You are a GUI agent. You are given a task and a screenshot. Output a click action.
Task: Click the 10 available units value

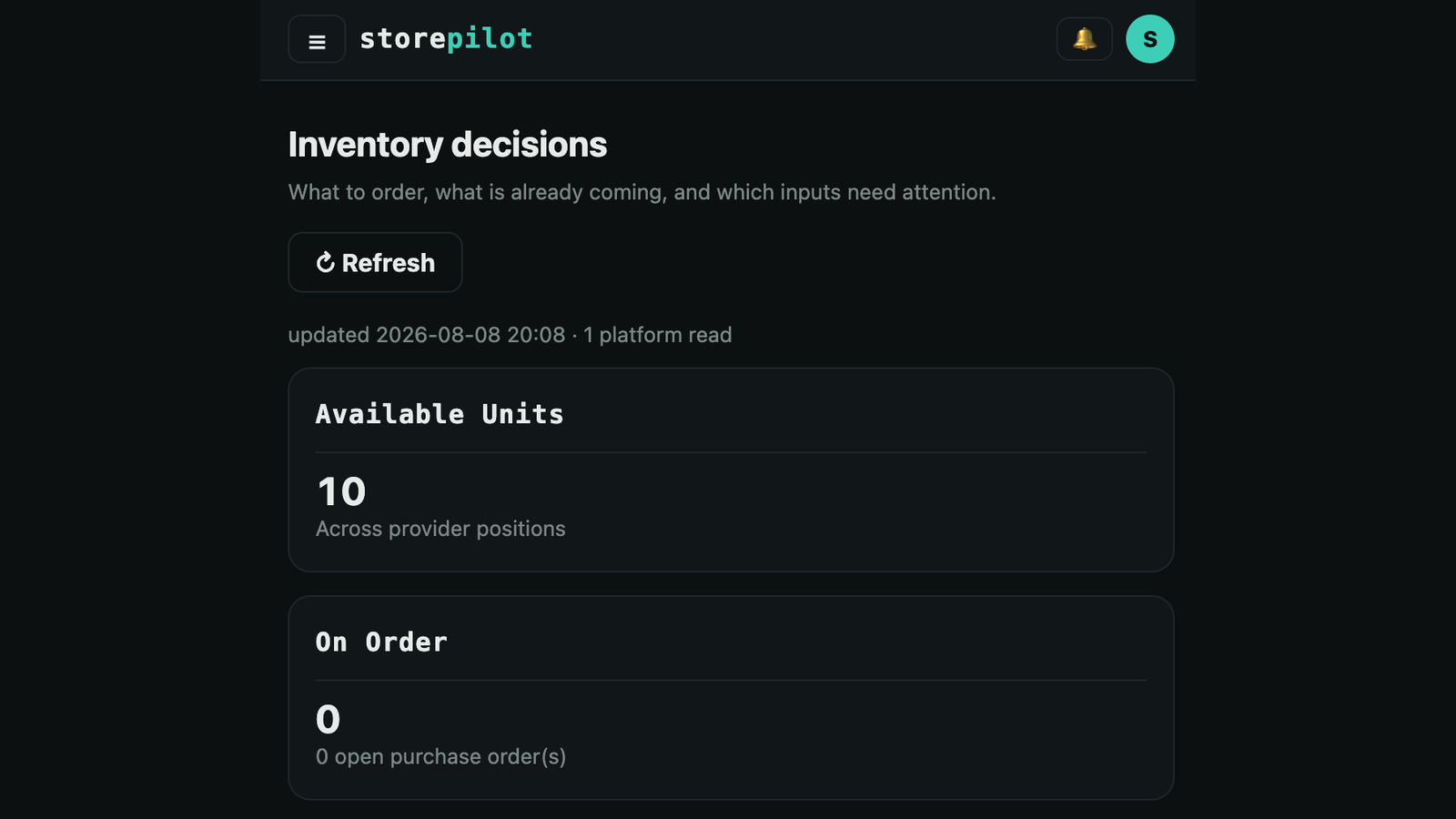click(341, 492)
